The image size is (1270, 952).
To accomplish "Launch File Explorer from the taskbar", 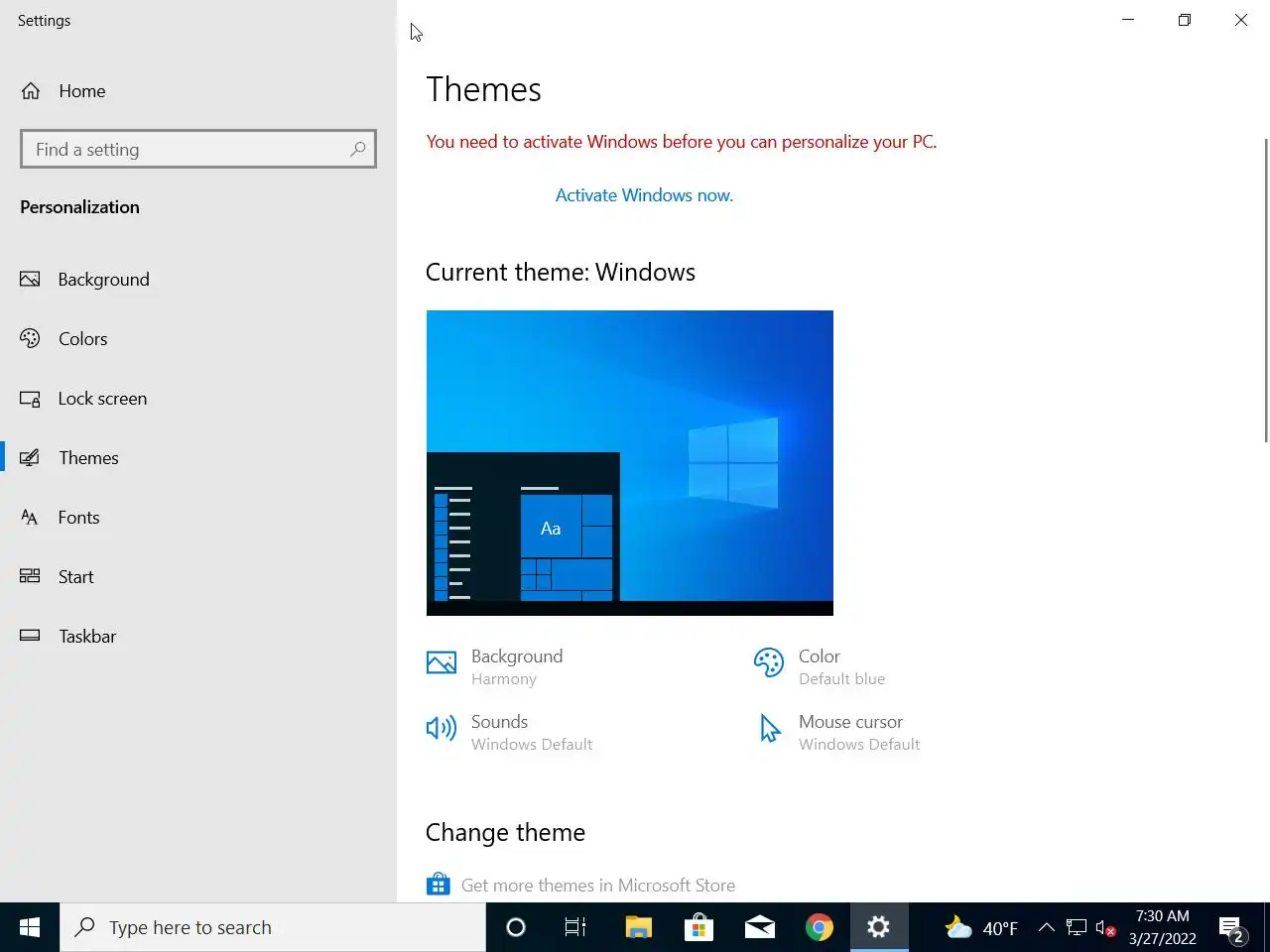I will [638, 927].
